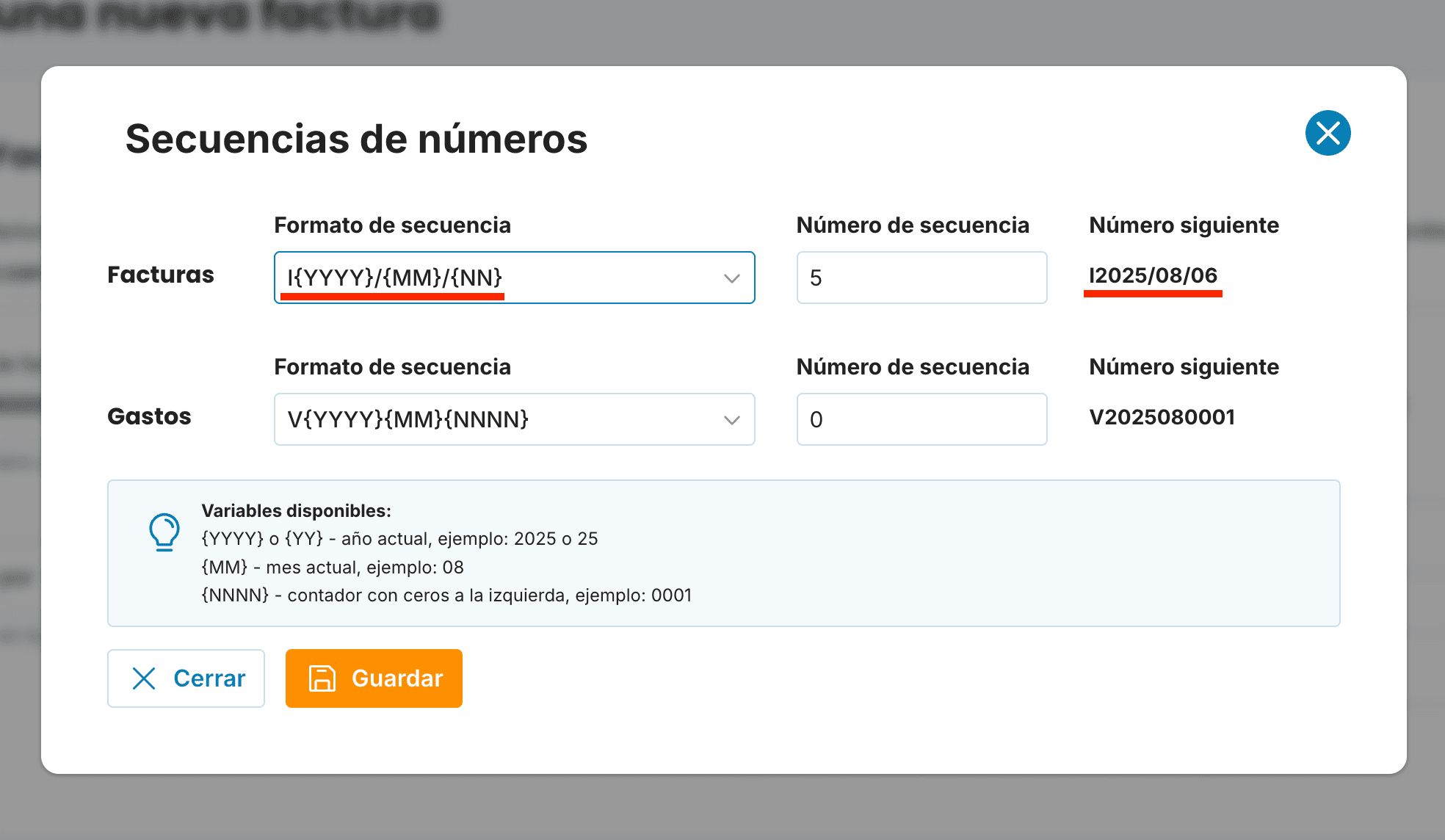Click the Secuencias de números heading
Viewport: 1445px width, 840px height.
point(356,139)
